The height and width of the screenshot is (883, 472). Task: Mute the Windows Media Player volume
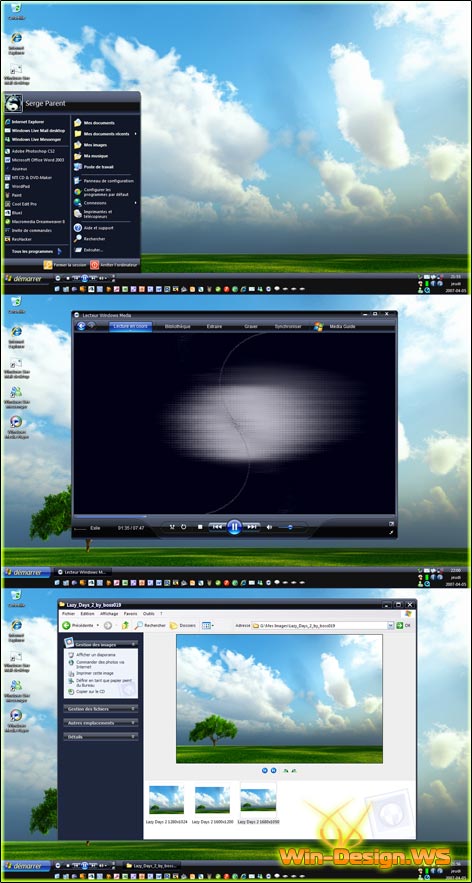269,527
